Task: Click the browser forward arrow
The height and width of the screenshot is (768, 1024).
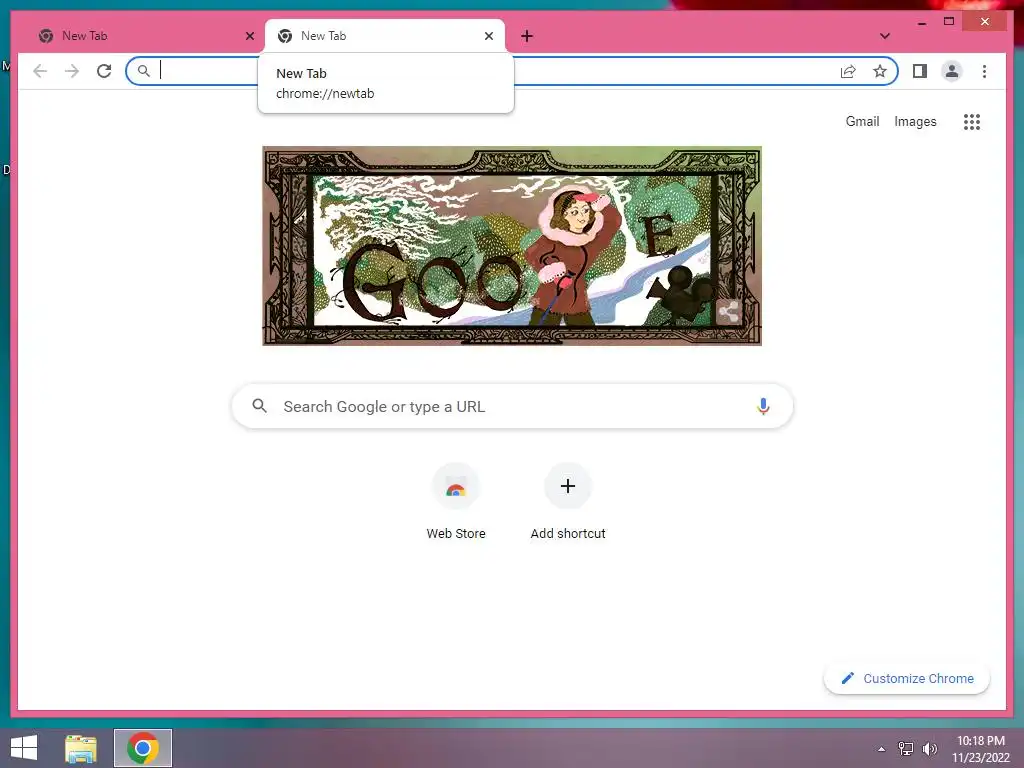Action: pos(72,71)
